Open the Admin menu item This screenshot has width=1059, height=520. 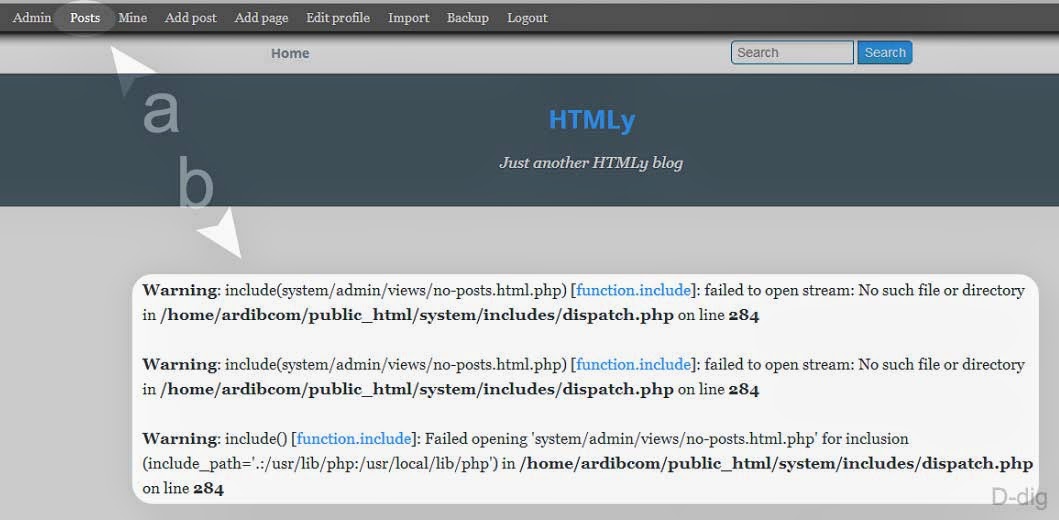32,18
